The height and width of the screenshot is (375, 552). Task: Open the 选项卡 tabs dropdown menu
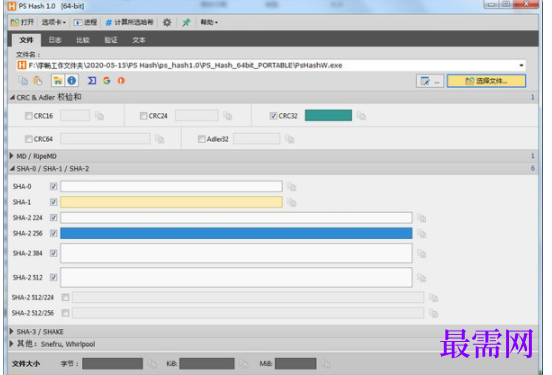tap(54, 23)
